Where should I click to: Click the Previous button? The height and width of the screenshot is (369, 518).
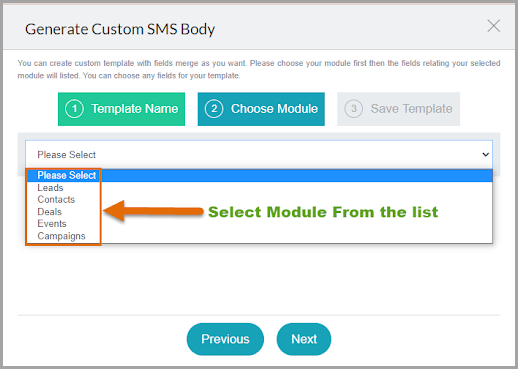point(225,339)
